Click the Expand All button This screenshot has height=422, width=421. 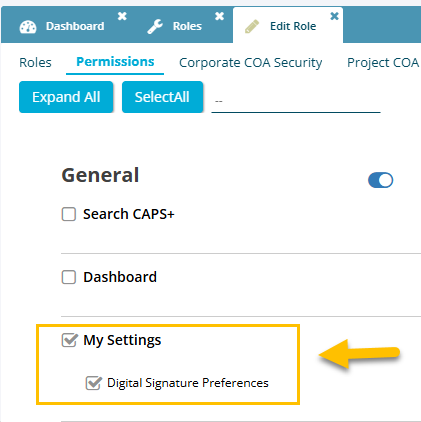66,97
